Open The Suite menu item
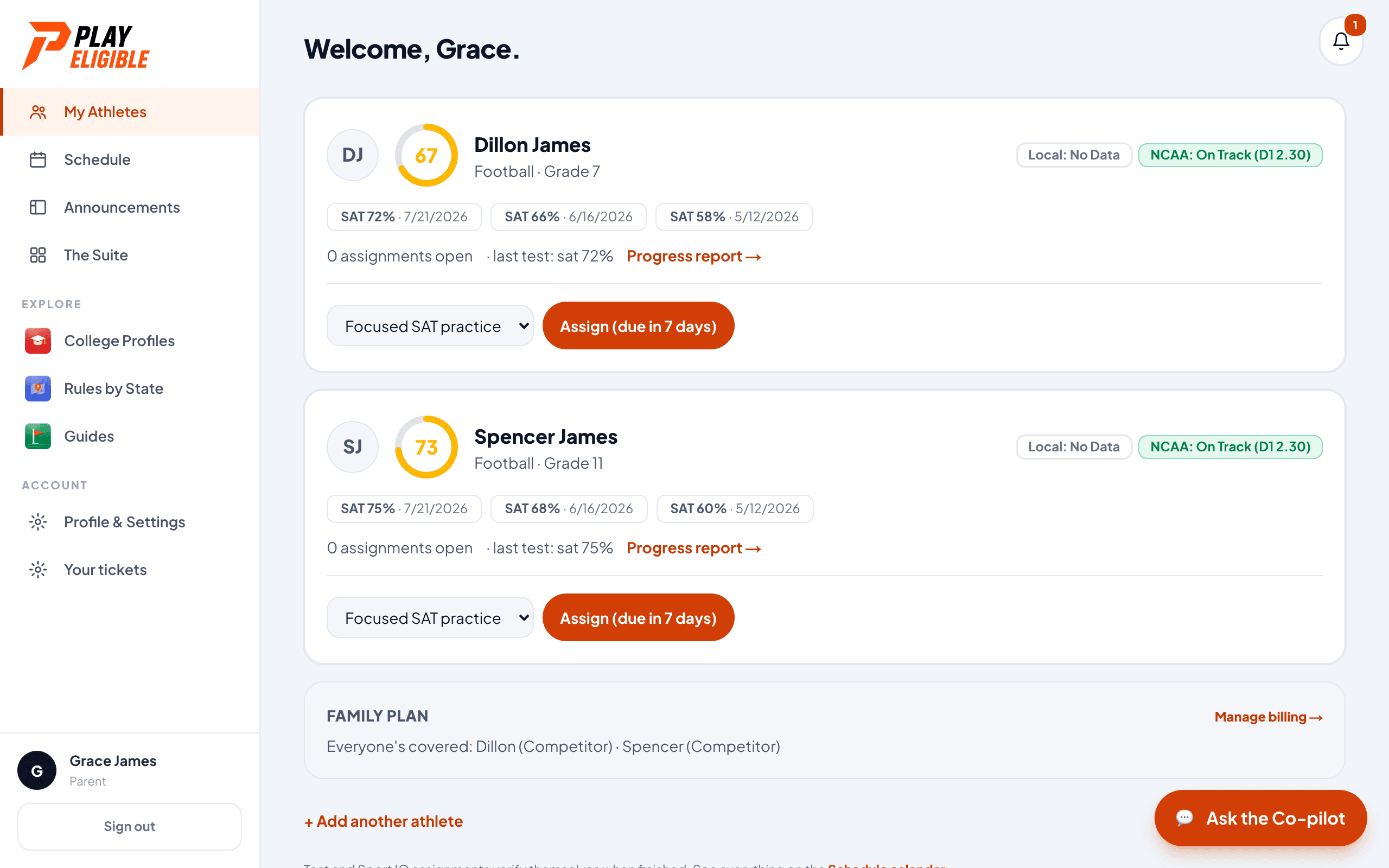The image size is (1389, 868). click(x=130, y=255)
